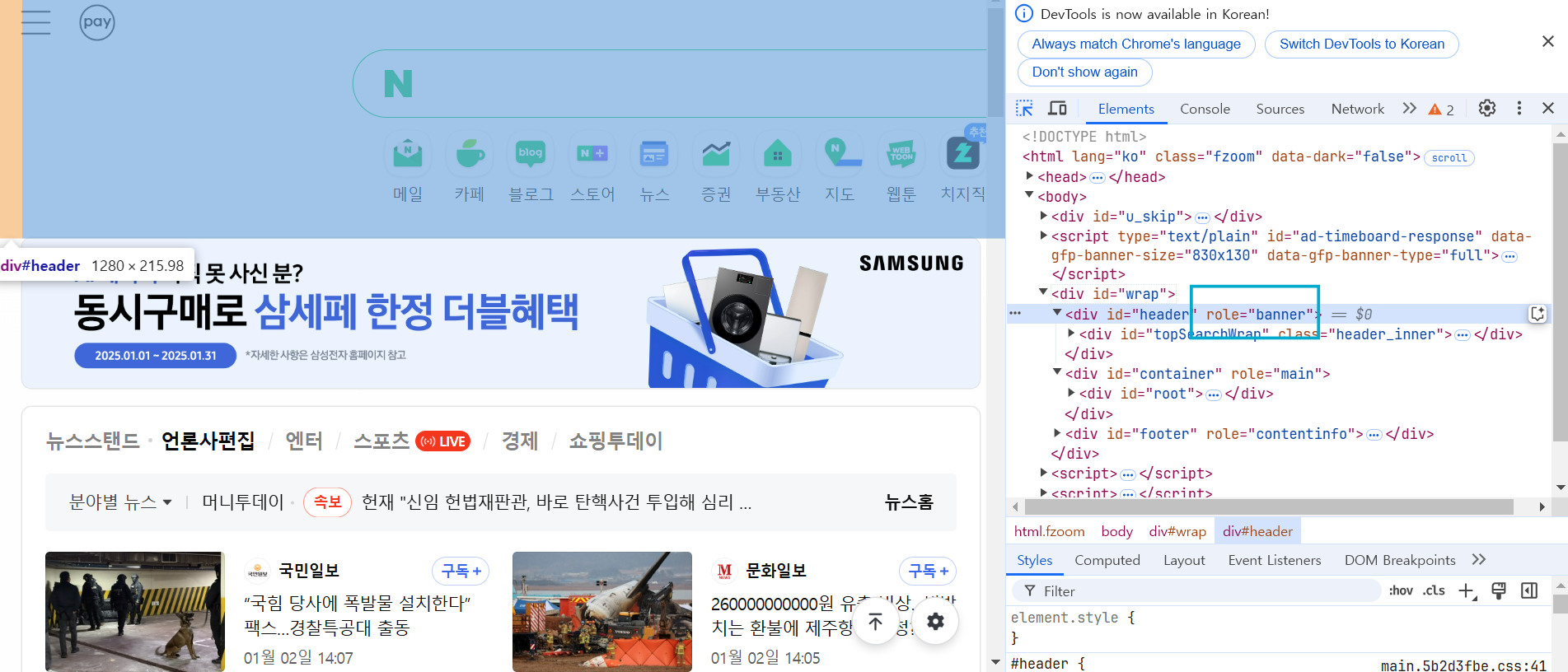
Task: Click Don't show again button
Action: pos(1084,72)
